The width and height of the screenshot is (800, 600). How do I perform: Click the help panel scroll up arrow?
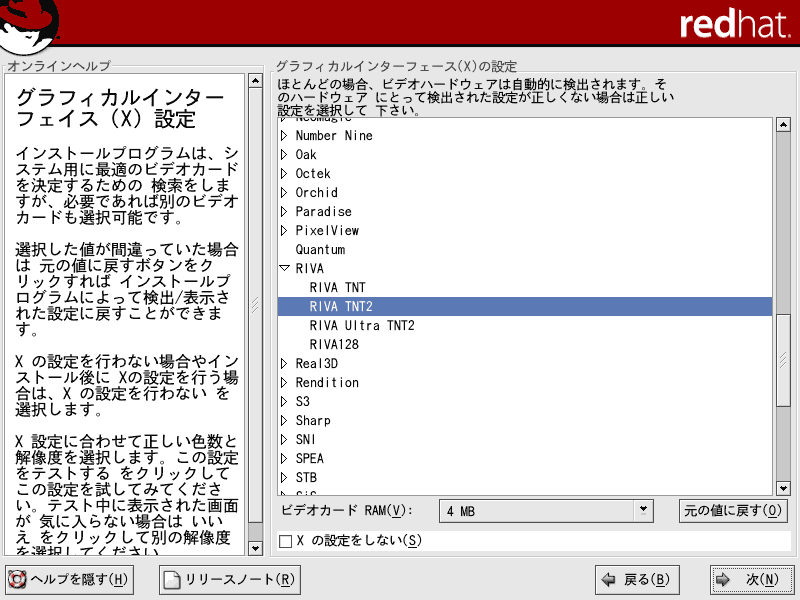255,81
